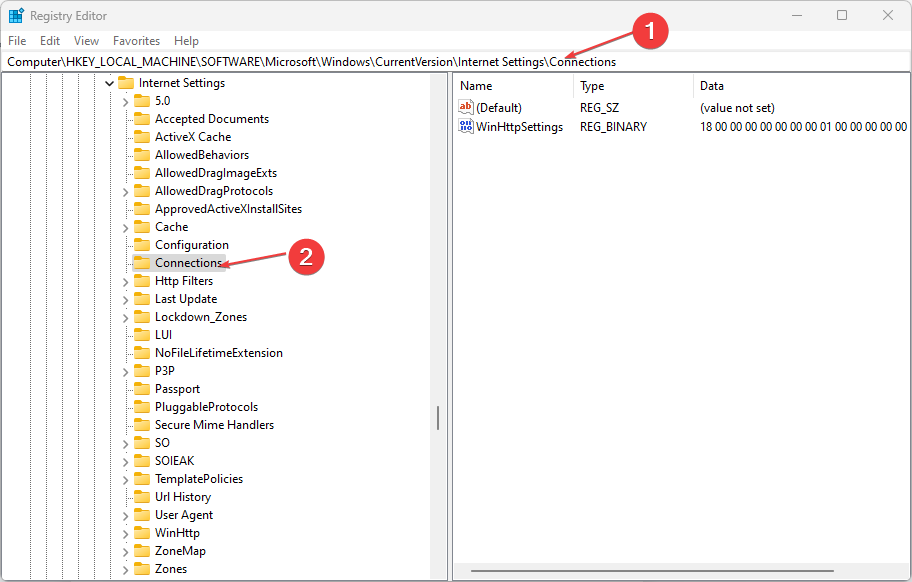The image size is (912, 582).
Task: Click the AllowedBehaviors folder icon
Action: coord(142,155)
